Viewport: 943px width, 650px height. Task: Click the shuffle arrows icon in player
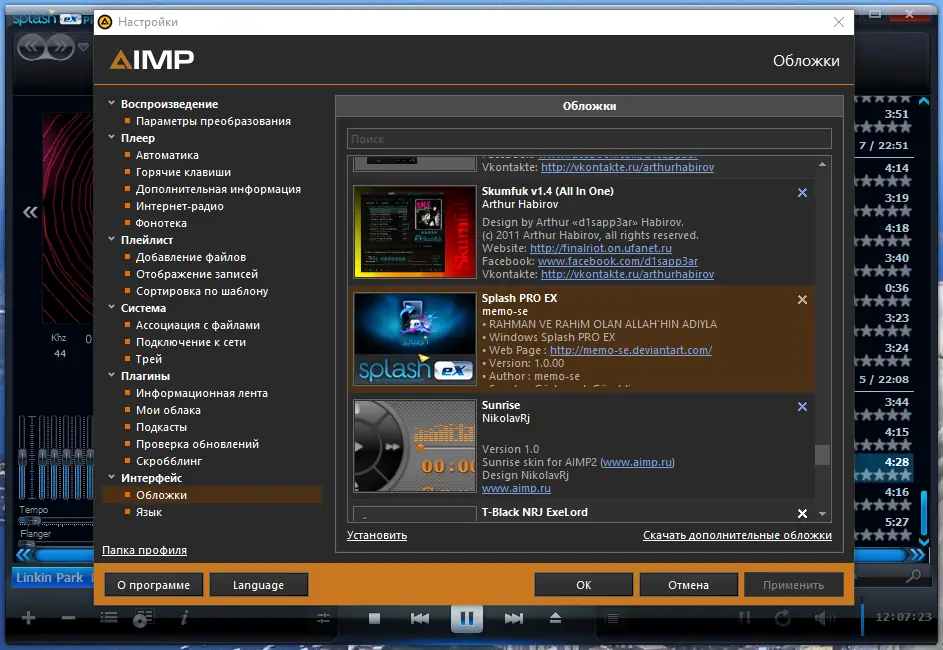[x=745, y=618]
